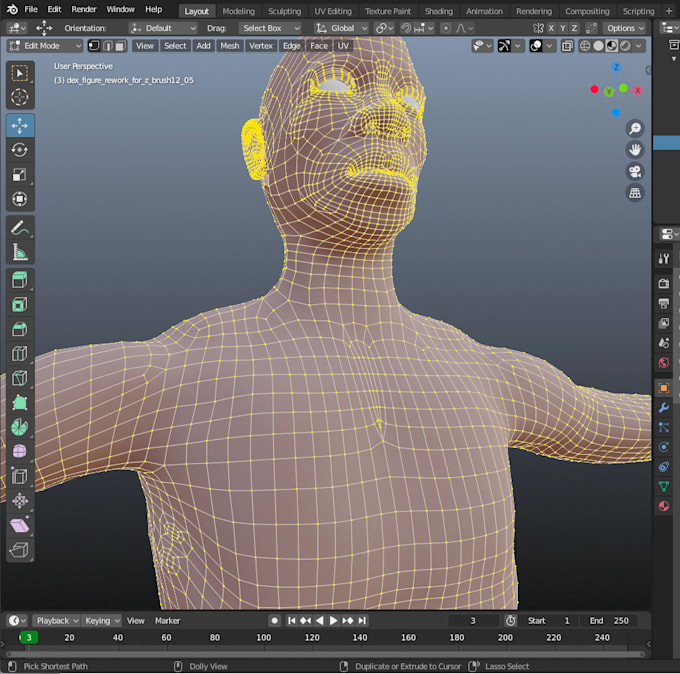Select the Spin tool

[20, 428]
